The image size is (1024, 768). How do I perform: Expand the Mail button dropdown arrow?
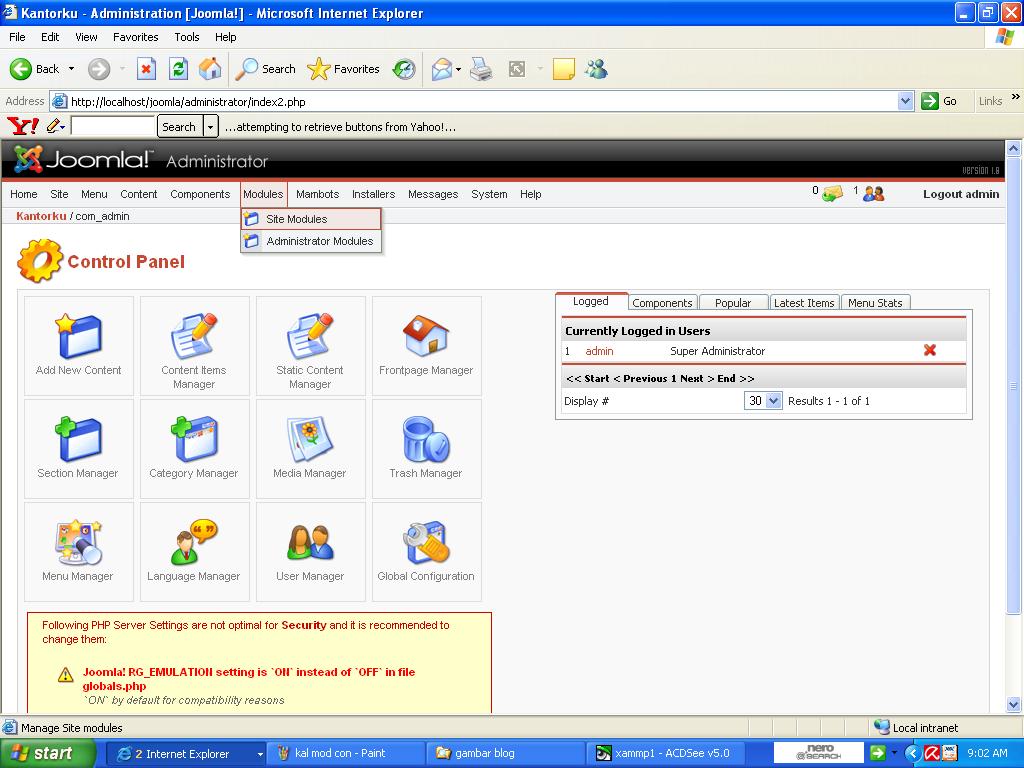pos(458,69)
